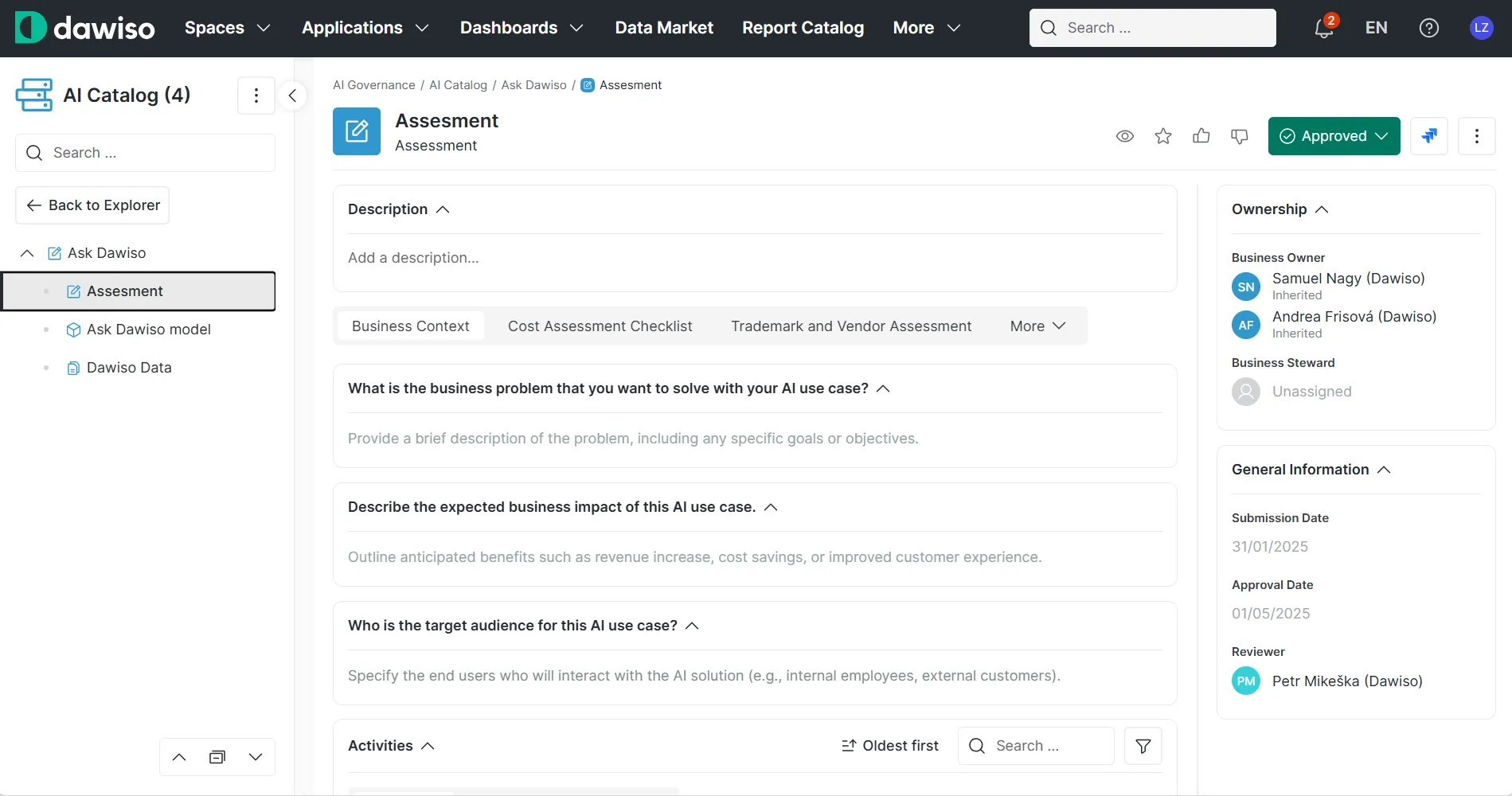This screenshot has height=796, width=1512.
Task: Go to Report Catalog
Action: coord(803,28)
